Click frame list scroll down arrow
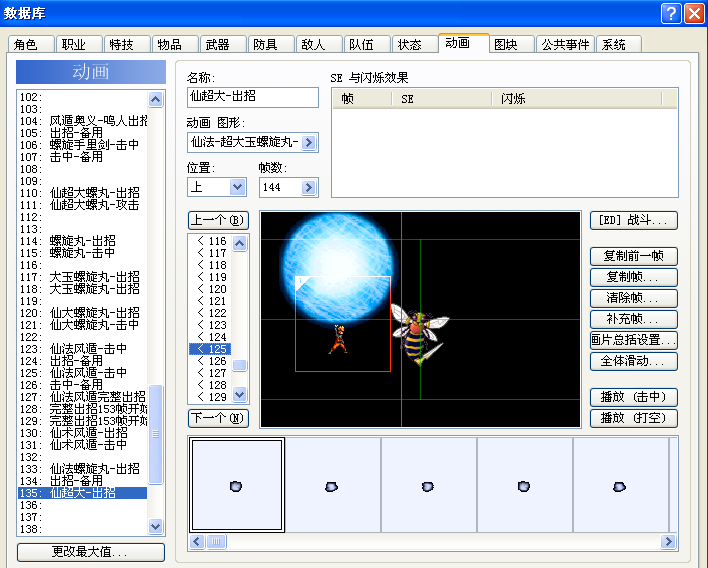This screenshot has height=568, width=708. (240, 394)
